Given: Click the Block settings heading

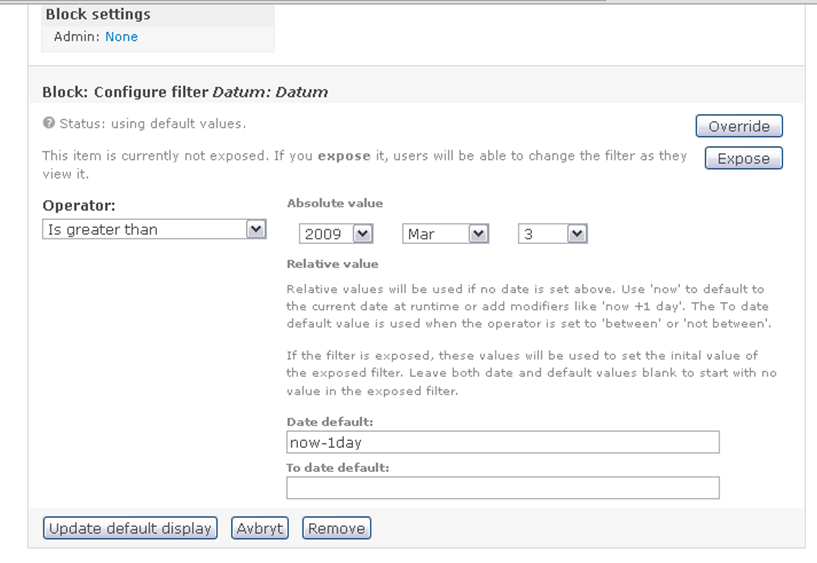Looking at the screenshot, I should coord(98,15).
